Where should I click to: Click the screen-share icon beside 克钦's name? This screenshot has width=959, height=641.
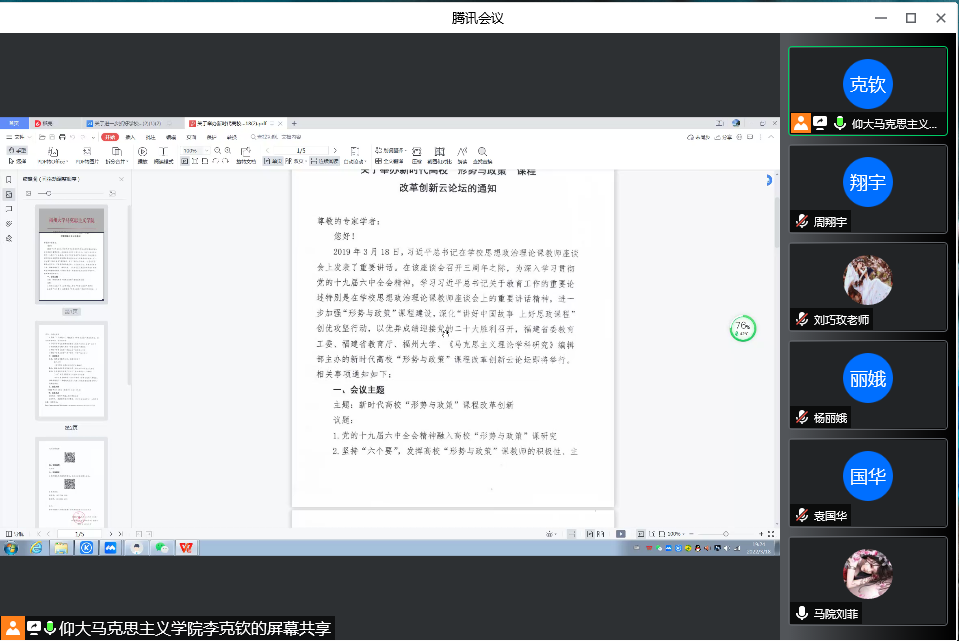(x=820, y=124)
